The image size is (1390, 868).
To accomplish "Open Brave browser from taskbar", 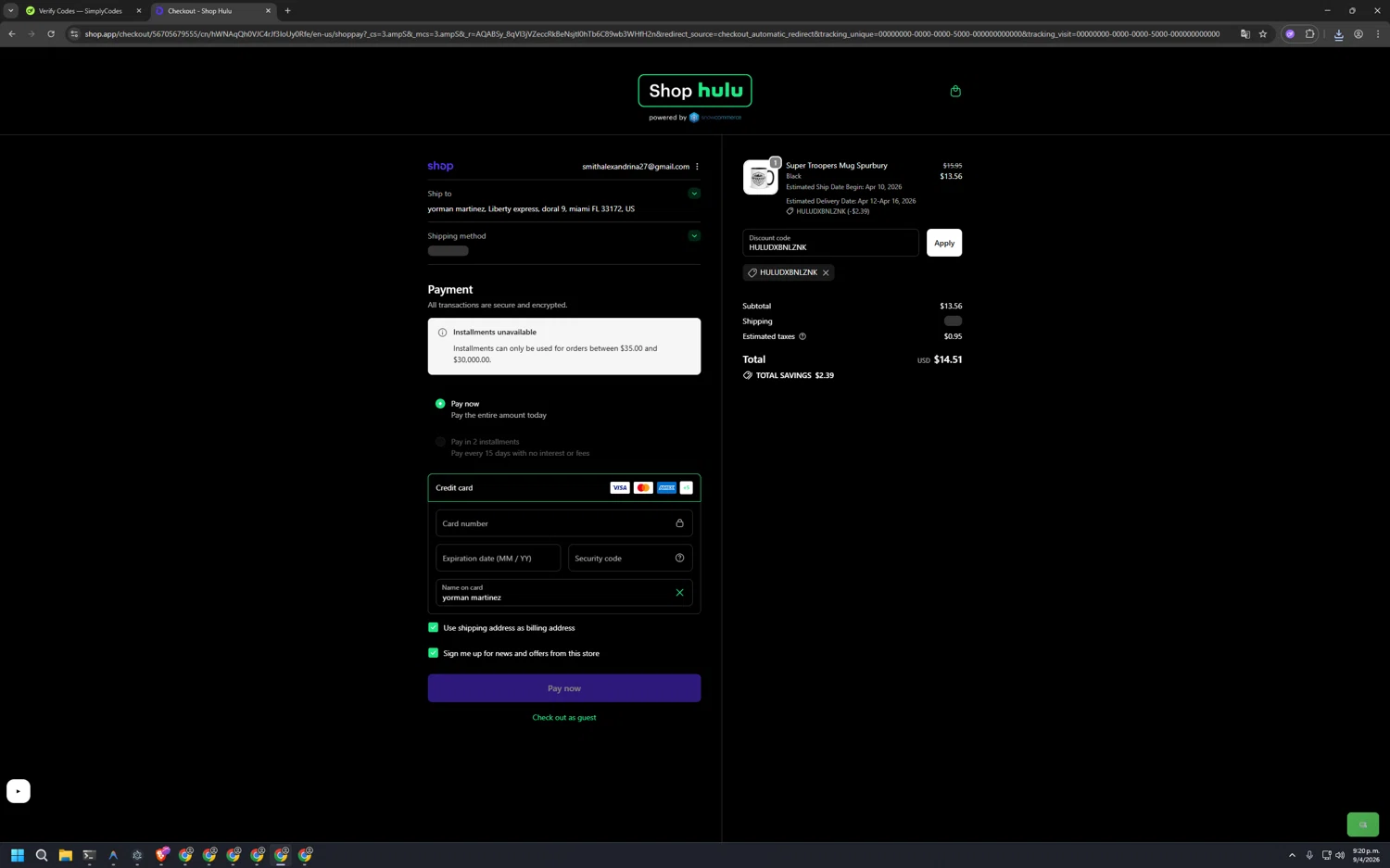I will (x=161, y=855).
